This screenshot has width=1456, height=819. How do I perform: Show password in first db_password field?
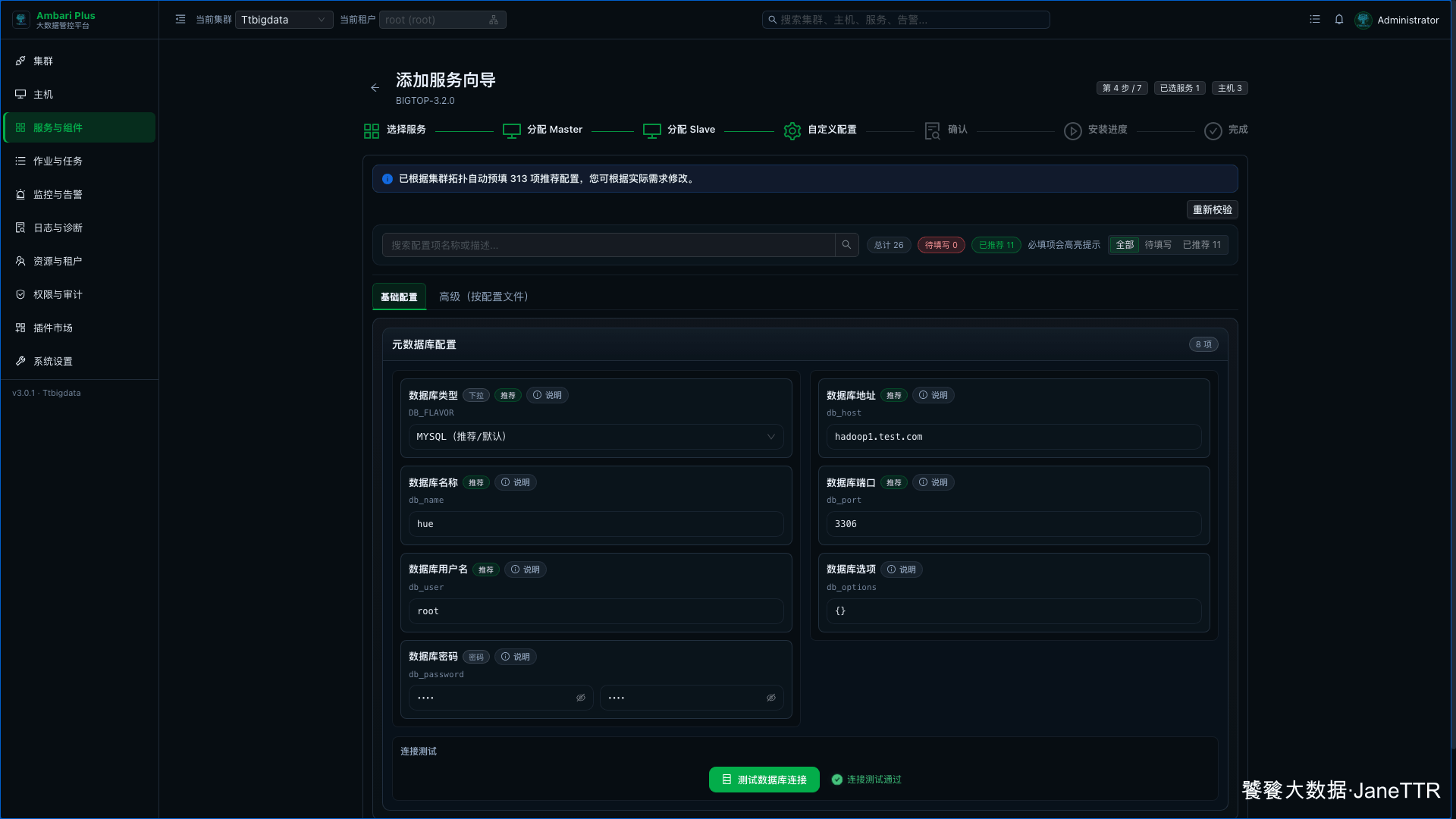[x=581, y=698]
